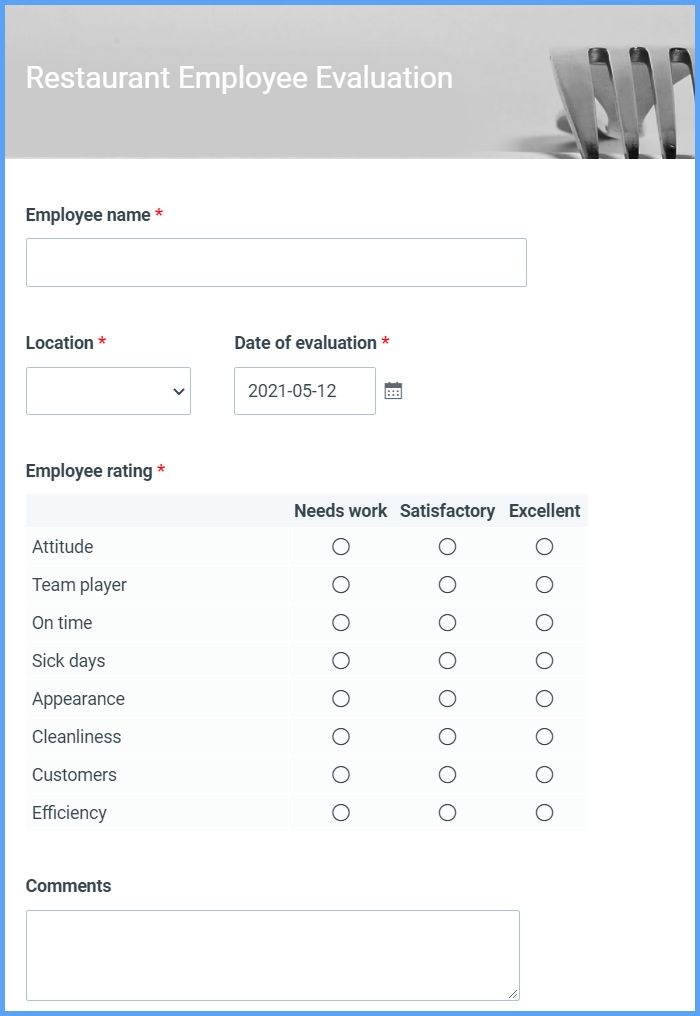Rate Cleanliness as Satisfactory
This screenshot has height=1016, width=700.
(x=447, y=736)
